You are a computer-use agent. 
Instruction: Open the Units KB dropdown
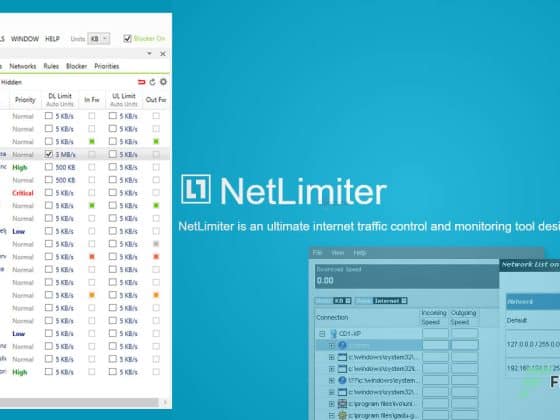point(99,39)
